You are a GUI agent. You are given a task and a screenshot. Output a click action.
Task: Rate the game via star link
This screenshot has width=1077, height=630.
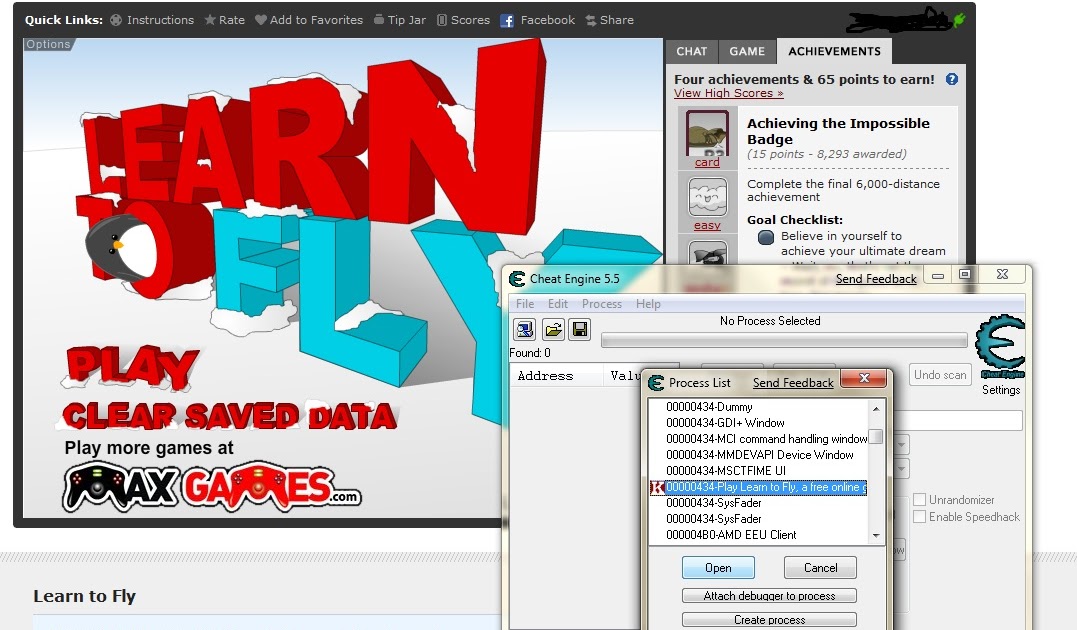tap(225, 20)
